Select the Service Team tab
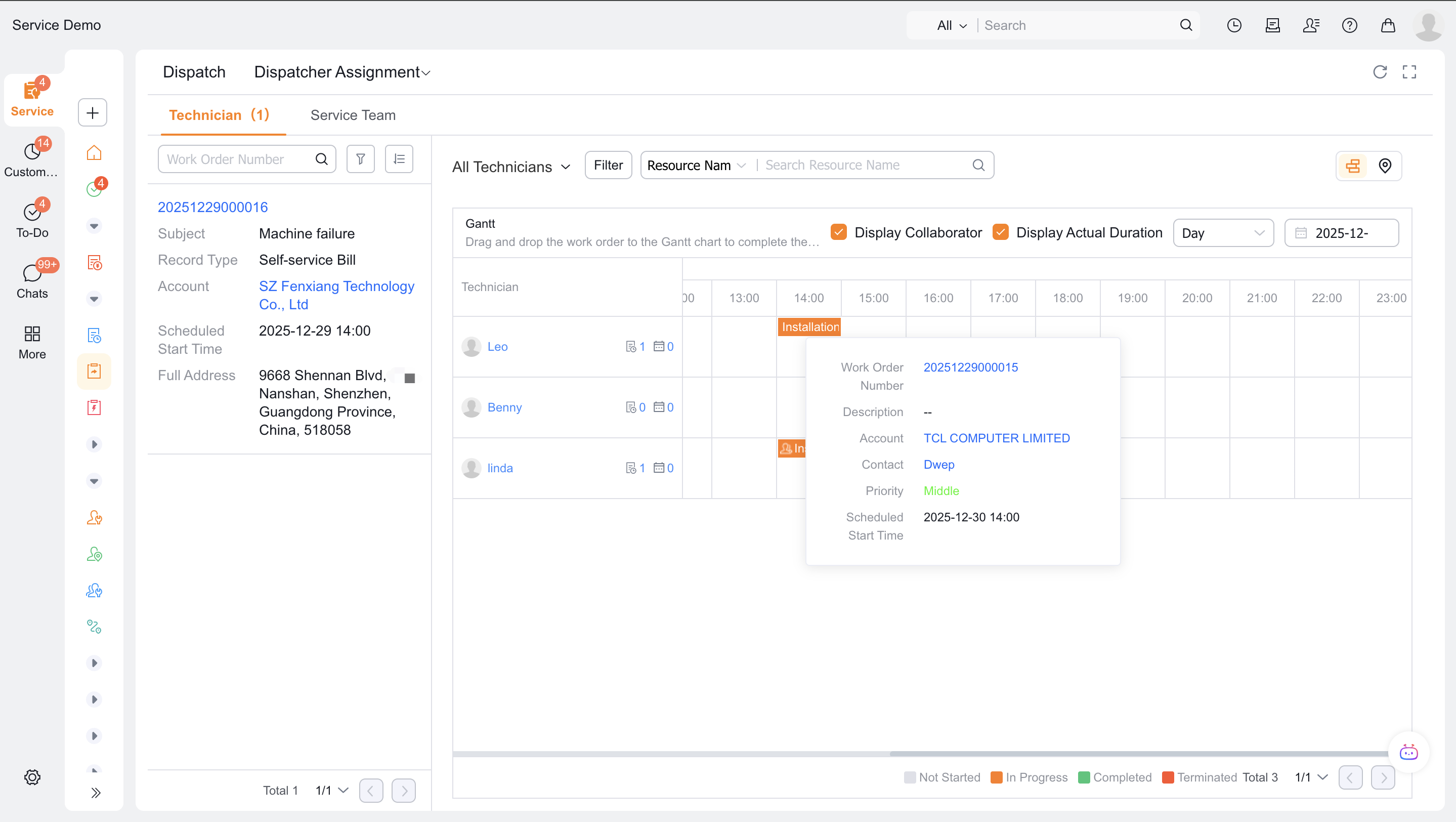This screenshot has height=822, width=1456. pos(353,115)
